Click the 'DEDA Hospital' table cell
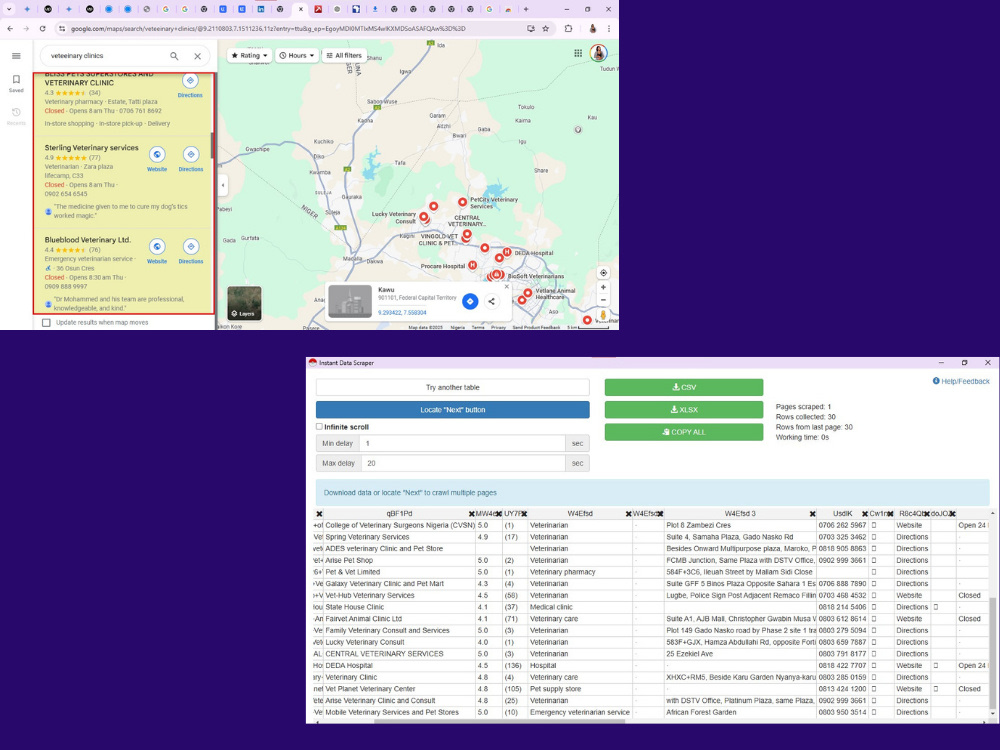The width and height of the screenshot is (1000, 750). click(x=400, y=666)
